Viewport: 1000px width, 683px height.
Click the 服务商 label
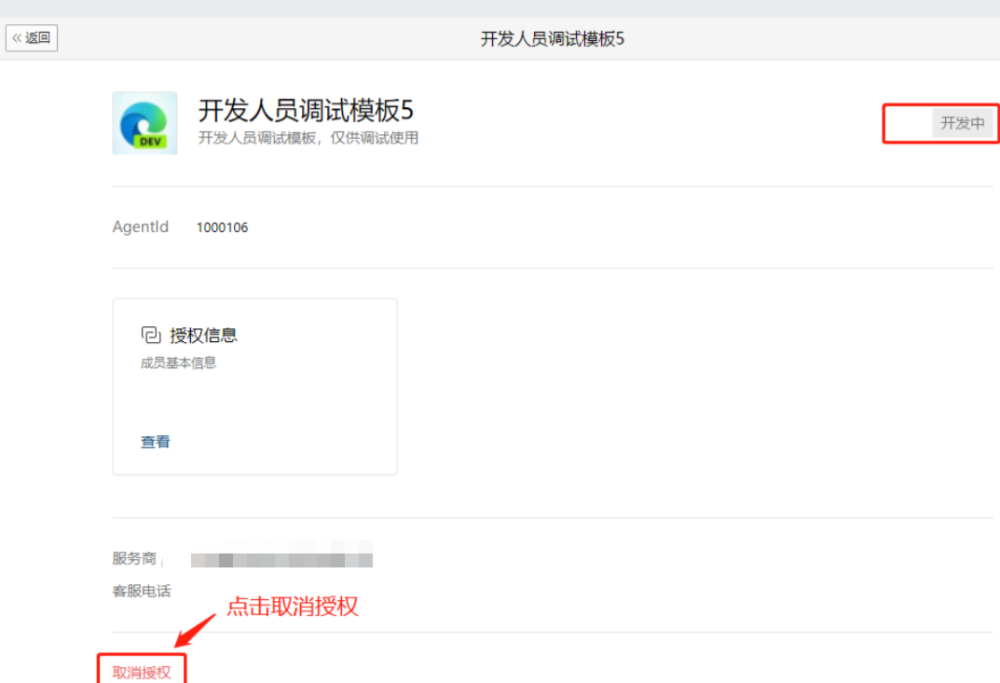tap(134, 559)
